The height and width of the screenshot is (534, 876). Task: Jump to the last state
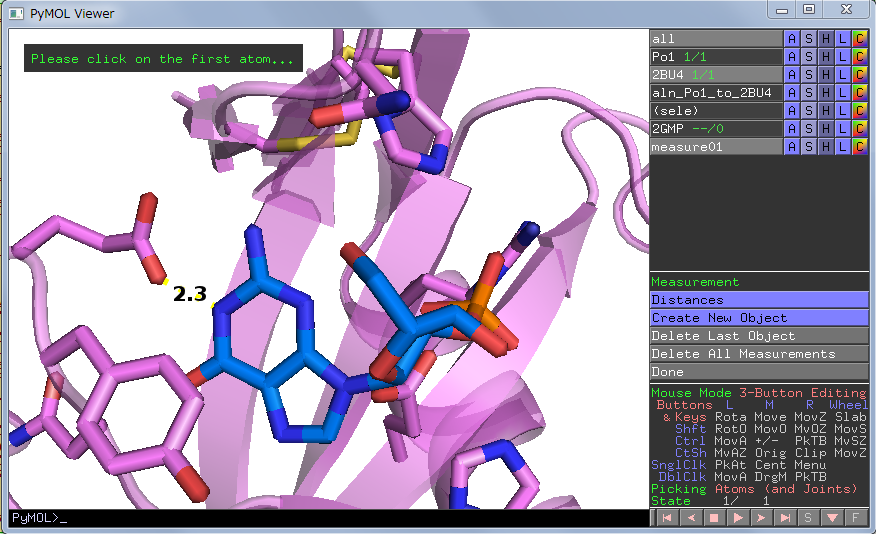tap(786, 517)
